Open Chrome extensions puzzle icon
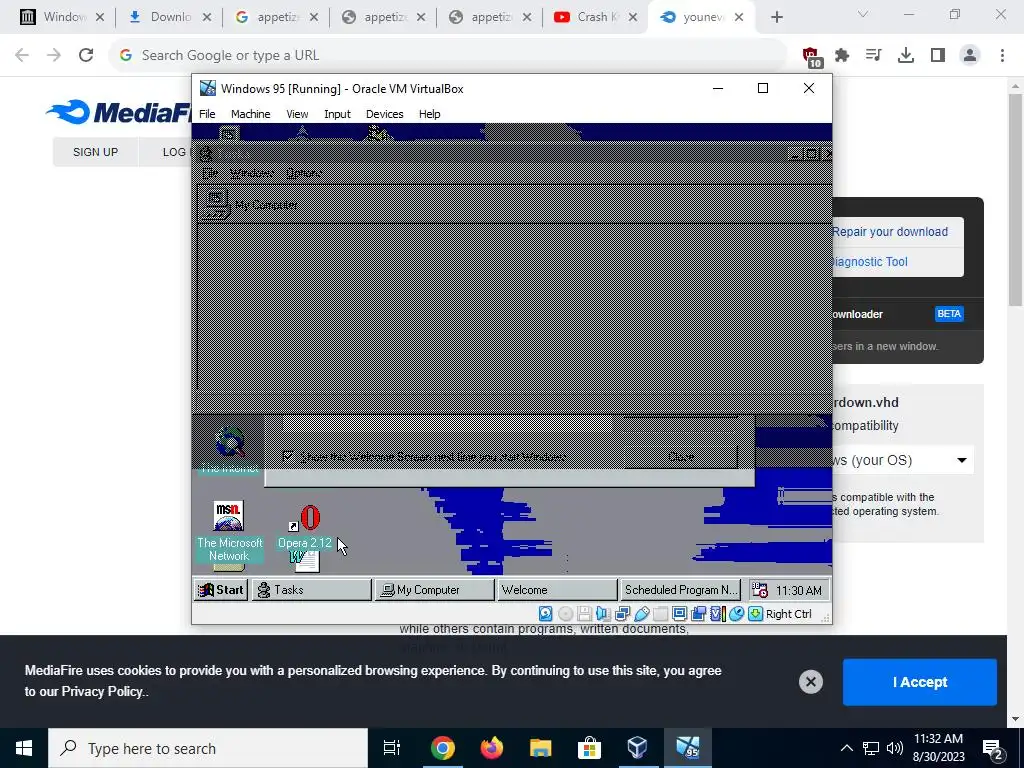 [842, 56]
